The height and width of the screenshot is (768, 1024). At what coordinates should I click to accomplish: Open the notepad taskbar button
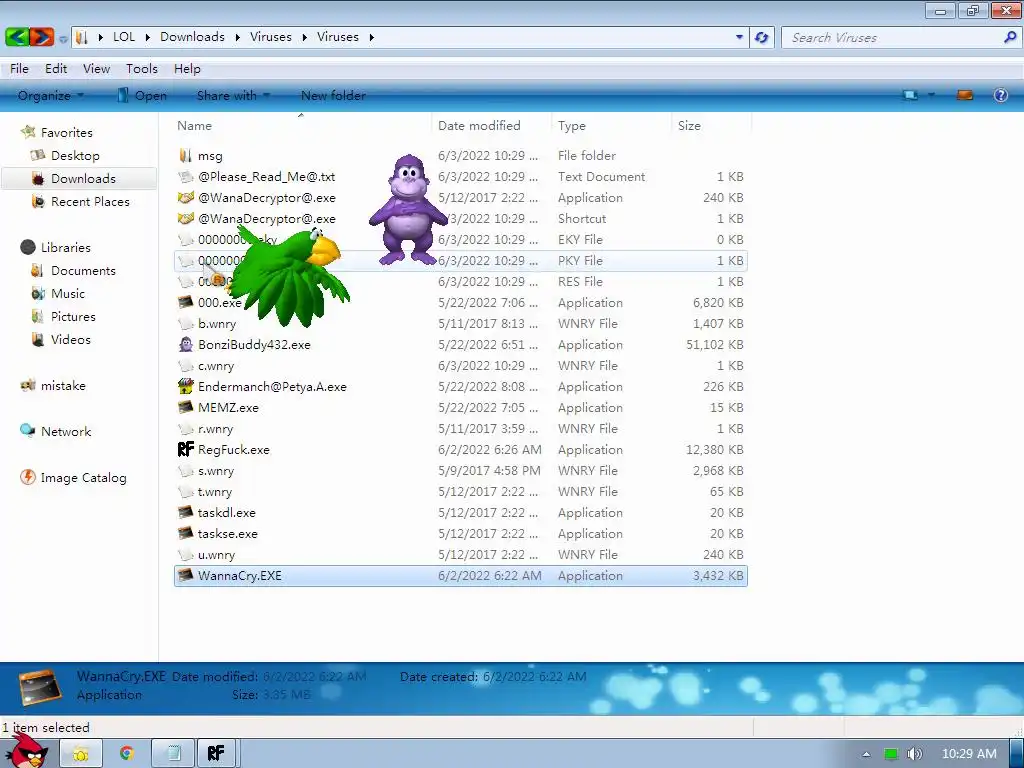pos(174,754)
